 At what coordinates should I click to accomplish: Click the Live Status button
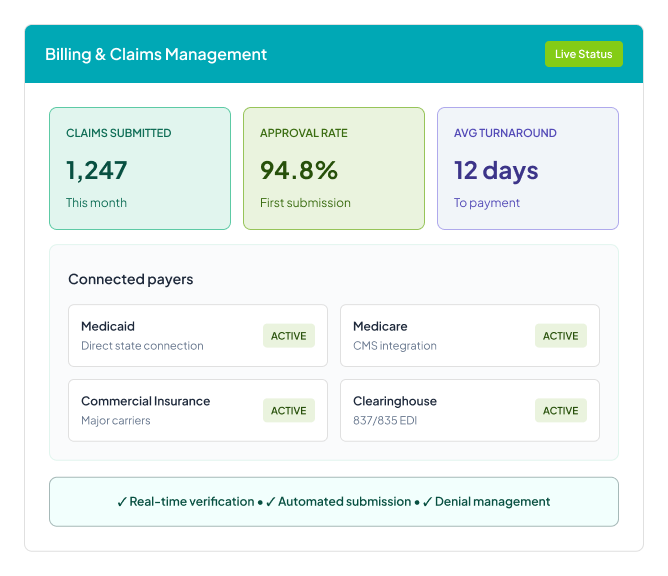583,54
